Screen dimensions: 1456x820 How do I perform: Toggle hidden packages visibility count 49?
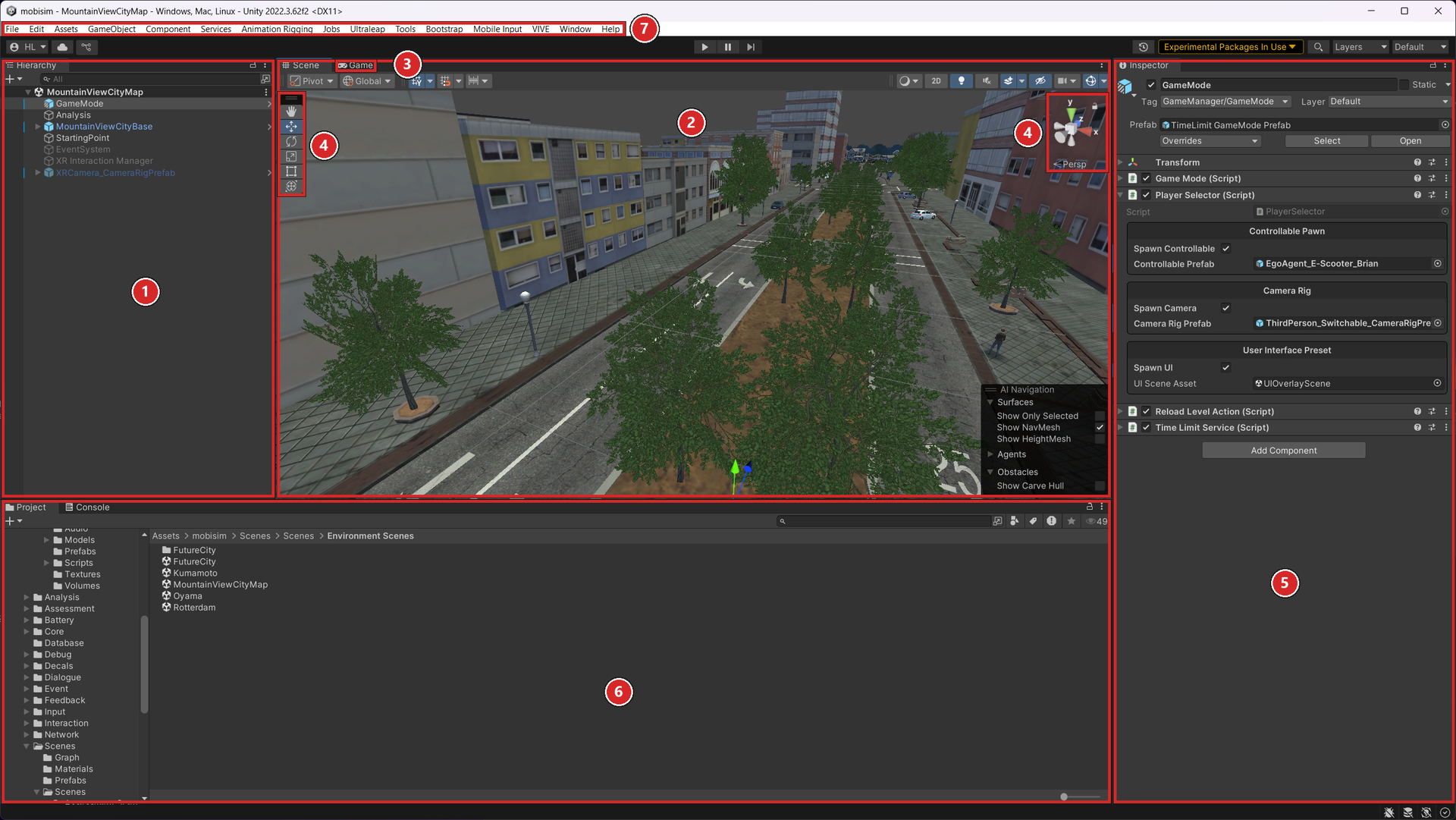(1097, 521)
